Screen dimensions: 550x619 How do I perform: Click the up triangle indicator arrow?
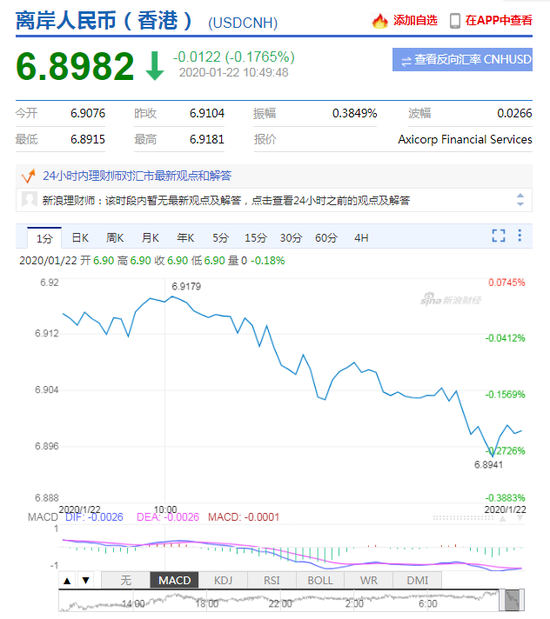[x=67, y=580]
